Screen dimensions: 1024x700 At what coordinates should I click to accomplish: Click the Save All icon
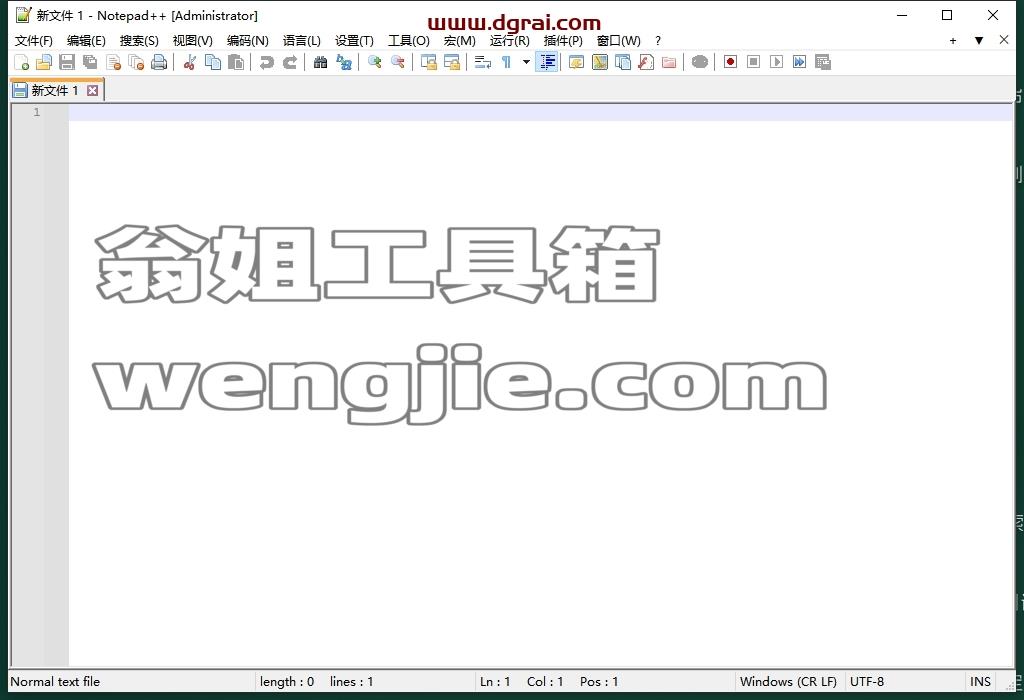click(x=89, y=62)
